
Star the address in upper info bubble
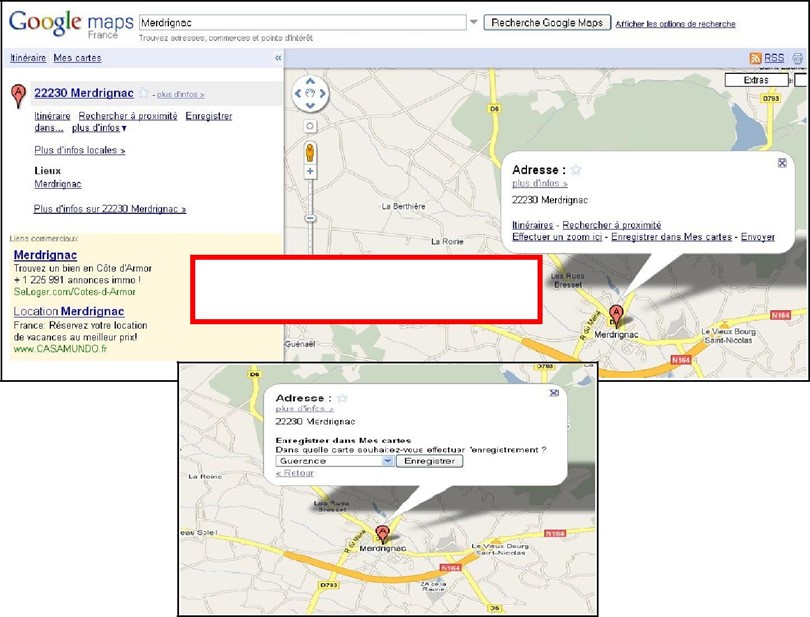576,169
